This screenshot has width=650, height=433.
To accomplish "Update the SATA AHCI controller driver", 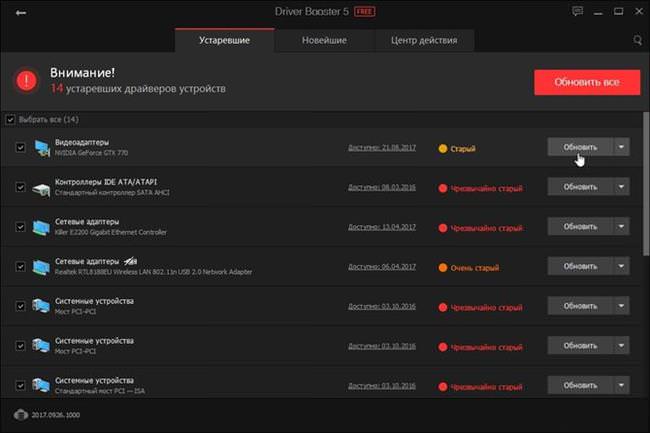I will pyautogui.click(x=580, y=187).
